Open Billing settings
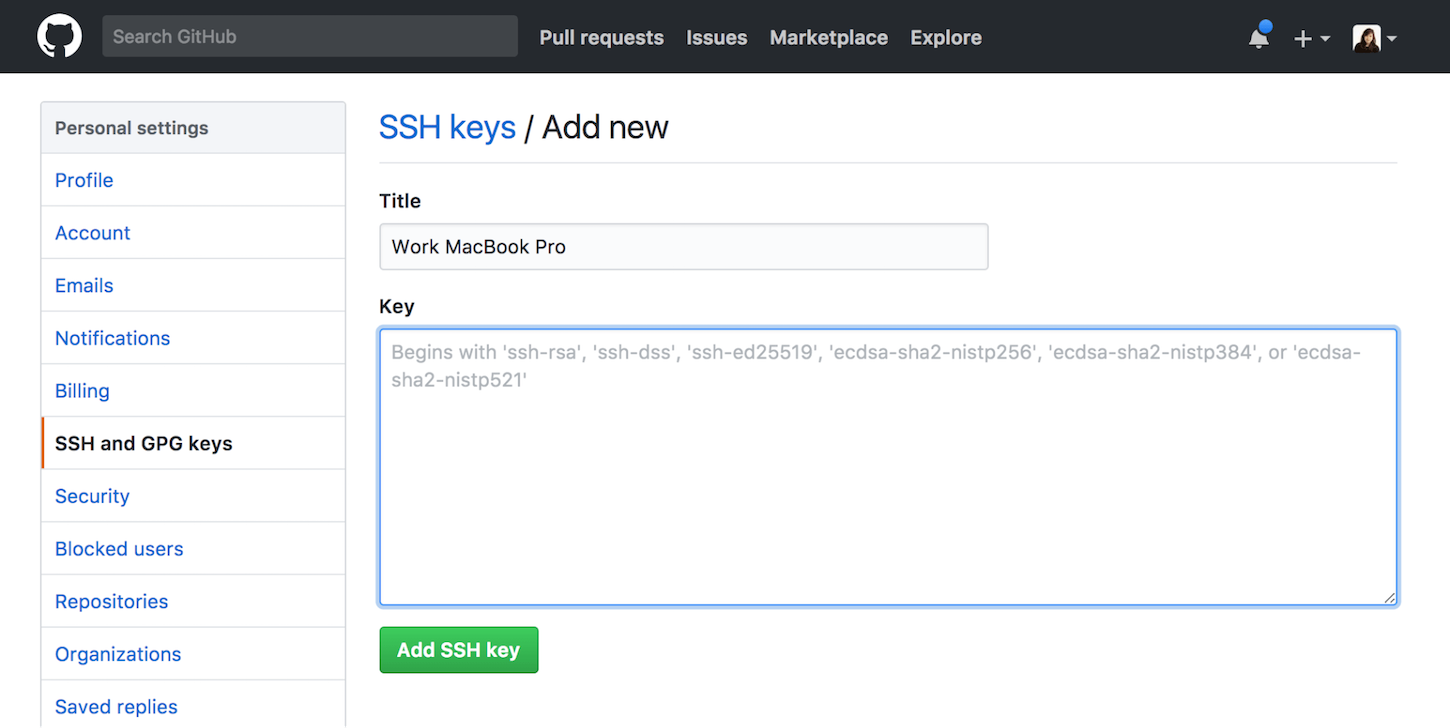1450x728 pixels. click(82, 391)
